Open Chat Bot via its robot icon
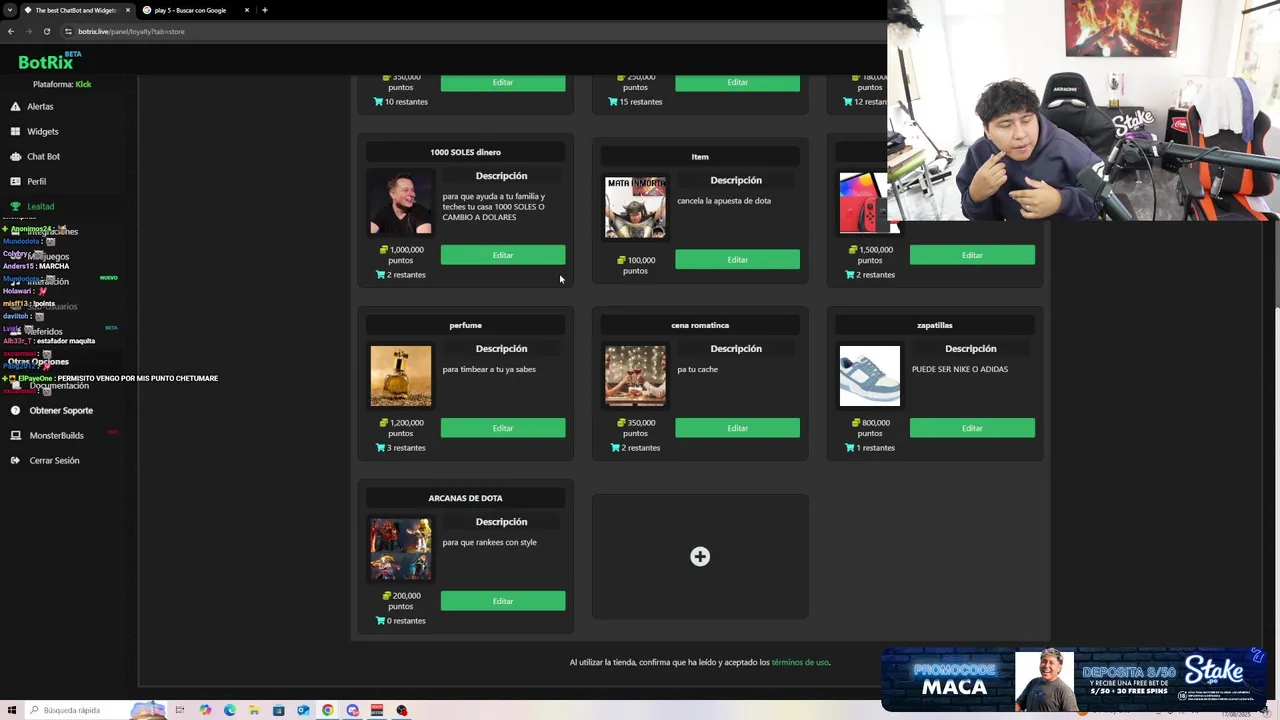The image size is (1280, 720). (x=15, y=156)
